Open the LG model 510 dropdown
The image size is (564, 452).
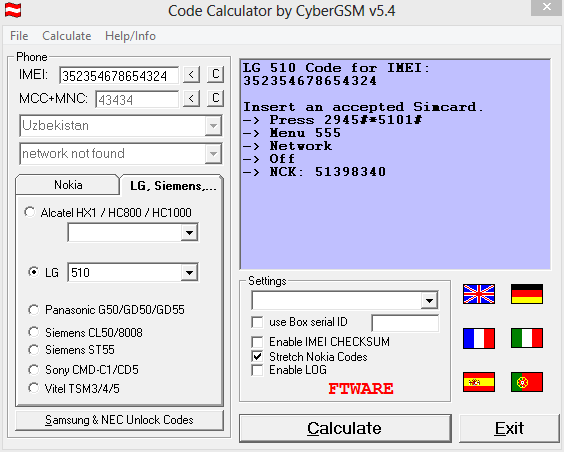coord(189,273)
